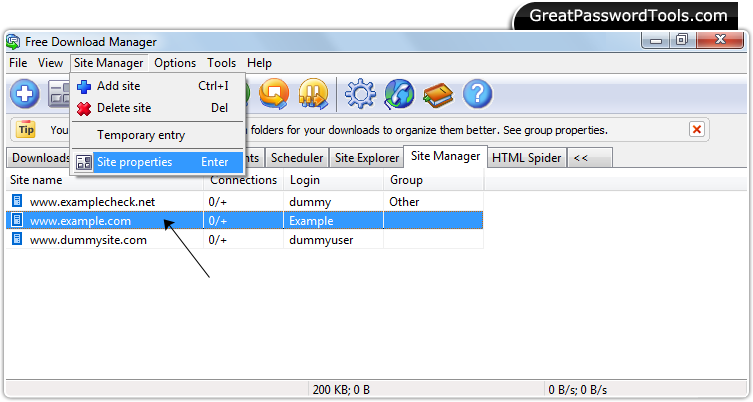Screen dimensions: 753x402
Task: Click the dummy login cell
Action: (333, 201)
